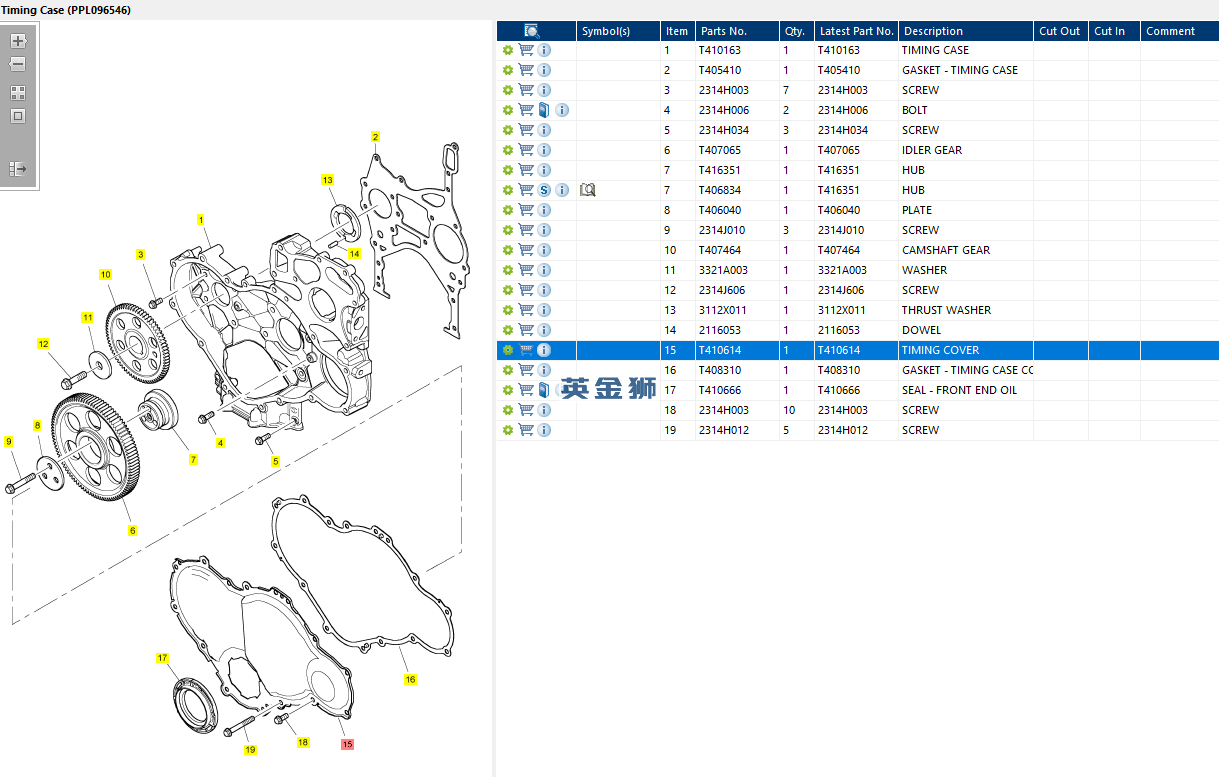Select callout 15 in the diagram
Image resolution: width=1219 pixels, height=777 pixels.
click(x=347, y=744)
